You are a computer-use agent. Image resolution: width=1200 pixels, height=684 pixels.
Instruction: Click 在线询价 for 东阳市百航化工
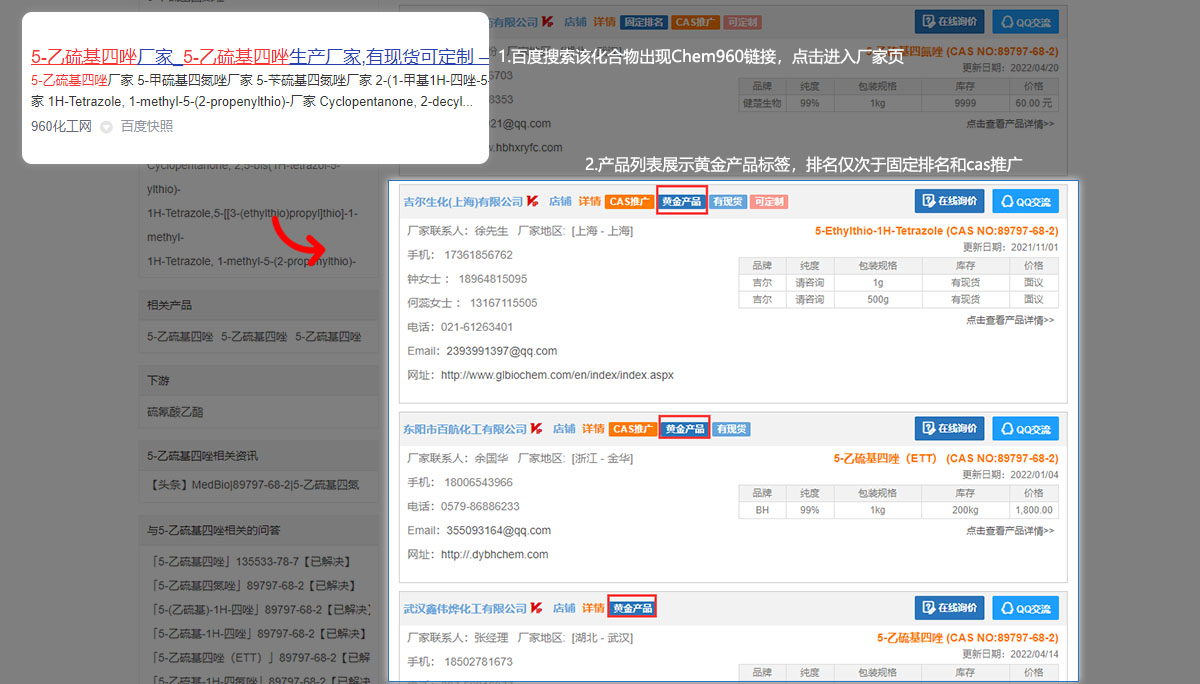coord(949,429)
